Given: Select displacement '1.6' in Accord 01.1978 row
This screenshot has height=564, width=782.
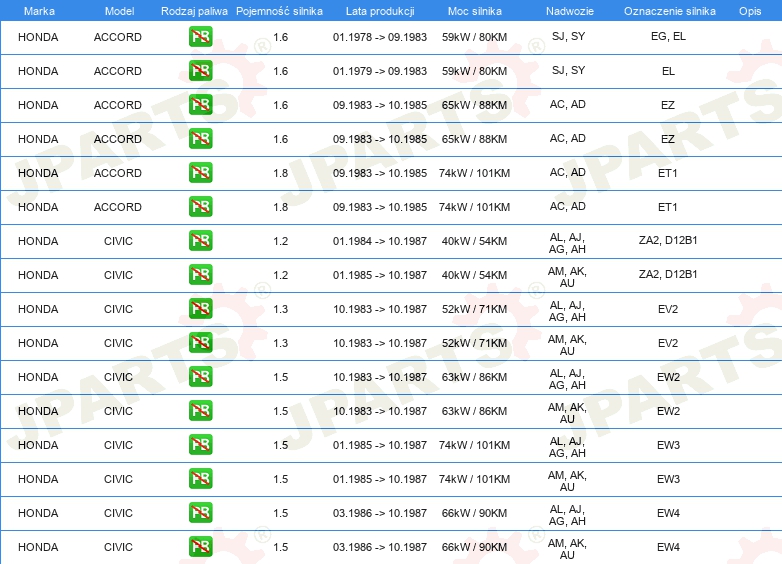Looking at the screenshot, I should (281, 37).
